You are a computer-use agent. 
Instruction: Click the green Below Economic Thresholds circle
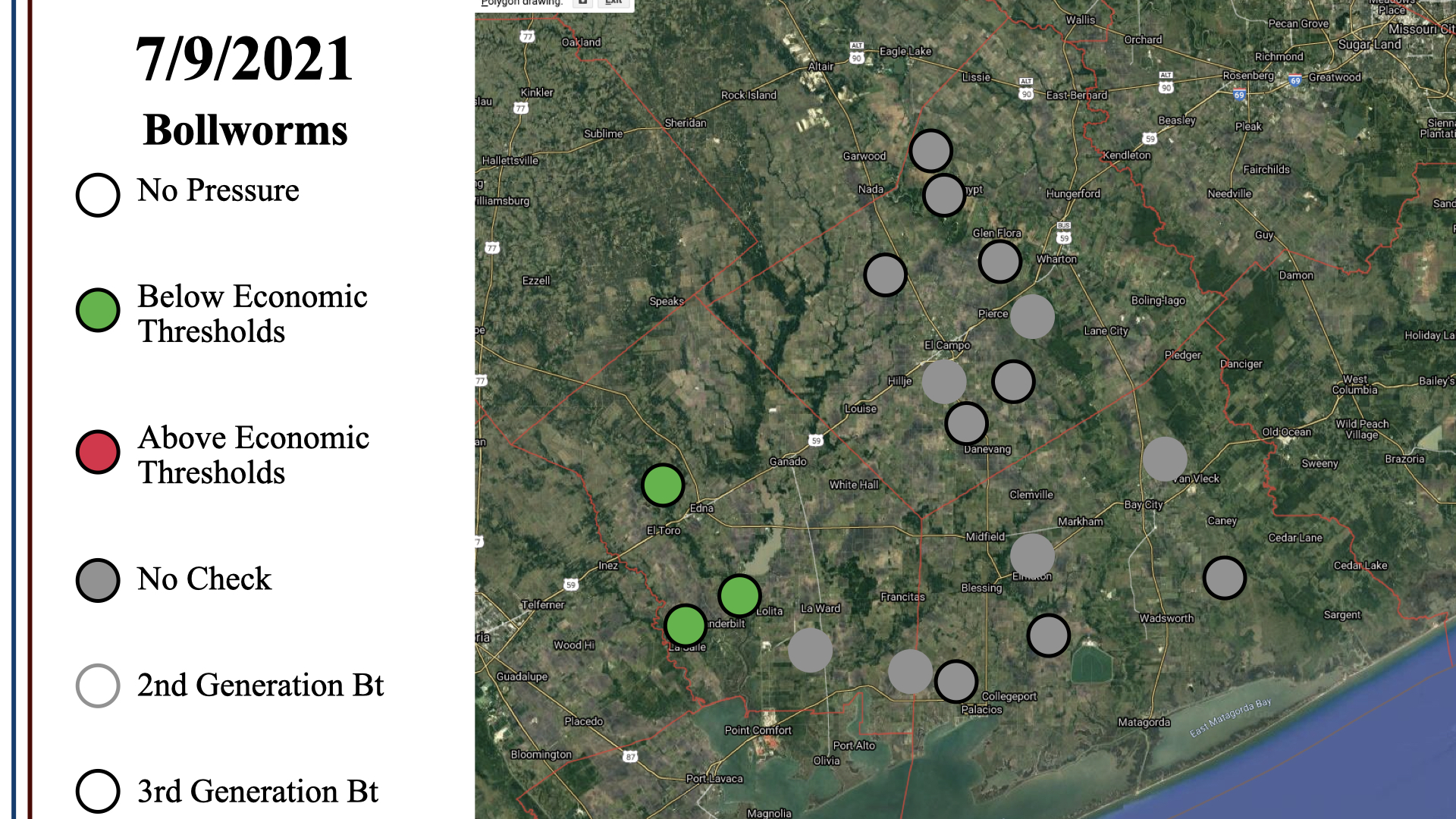click(x=98, y=310)
